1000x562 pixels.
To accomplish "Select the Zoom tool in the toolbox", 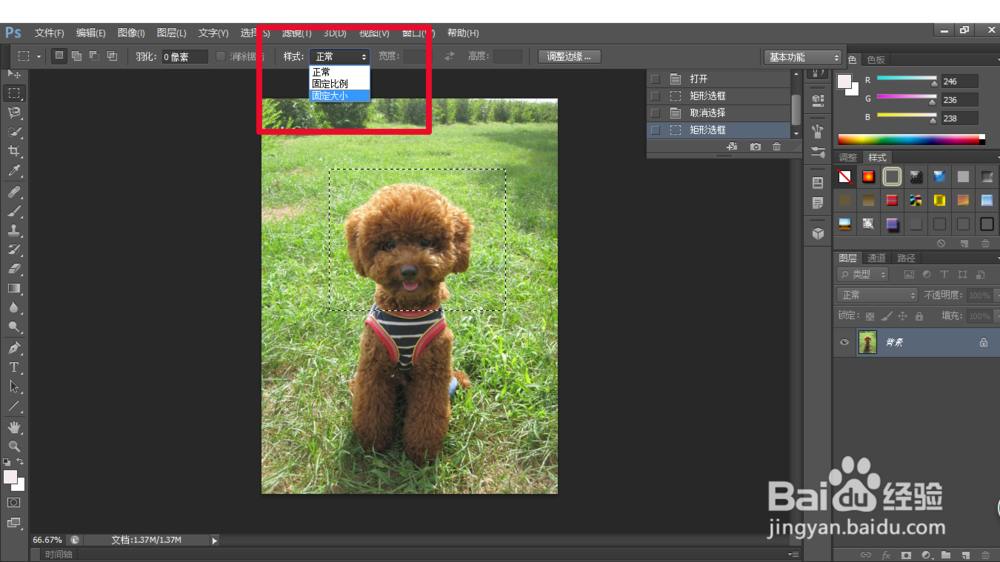I will [14, 446].
